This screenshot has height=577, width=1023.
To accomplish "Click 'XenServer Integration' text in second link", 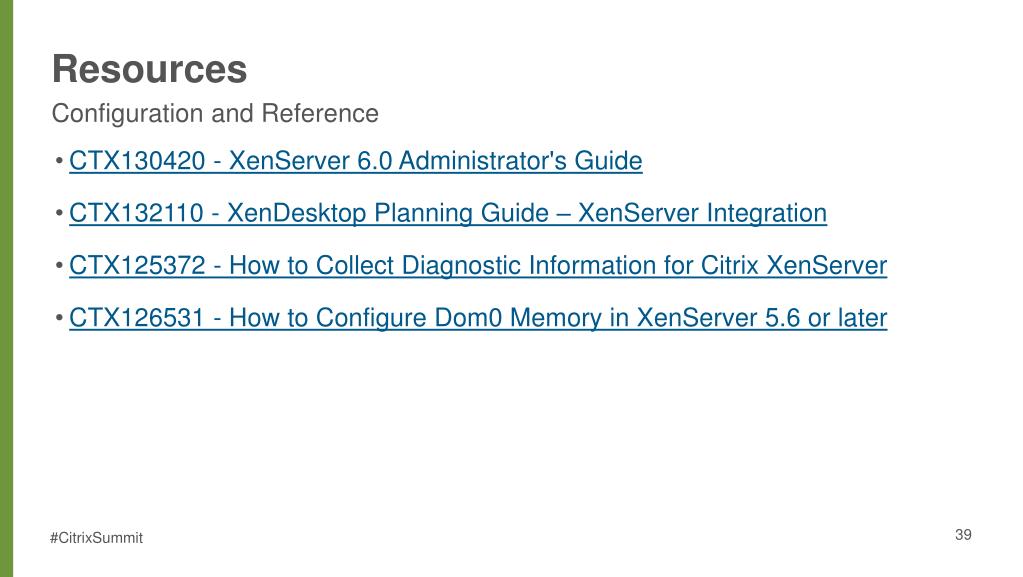I will click(x=702, y=213).
